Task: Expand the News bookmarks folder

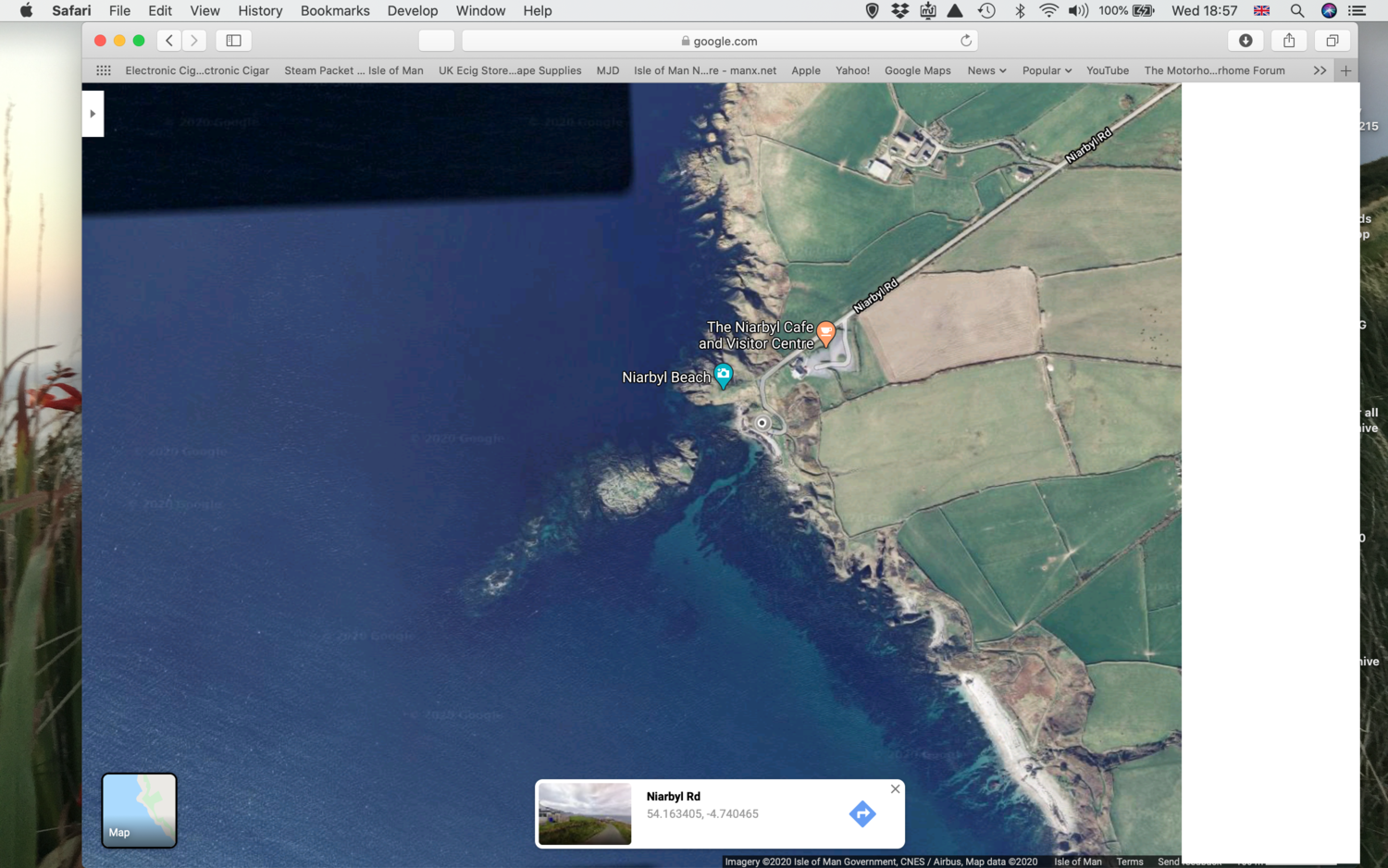Action: click(x=986, y=70)
